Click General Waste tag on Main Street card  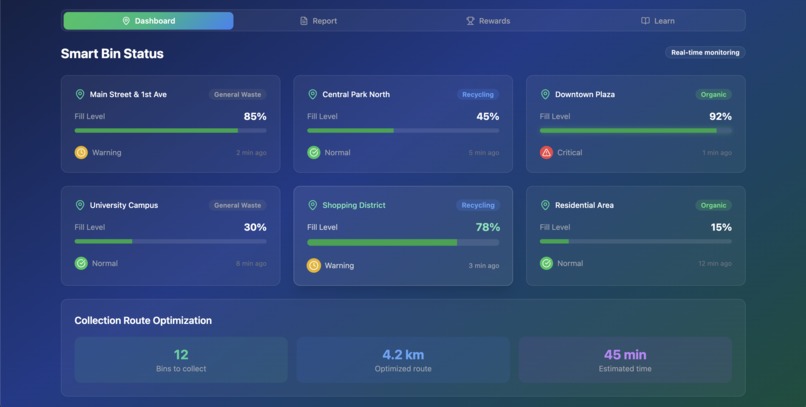(237, 95)
